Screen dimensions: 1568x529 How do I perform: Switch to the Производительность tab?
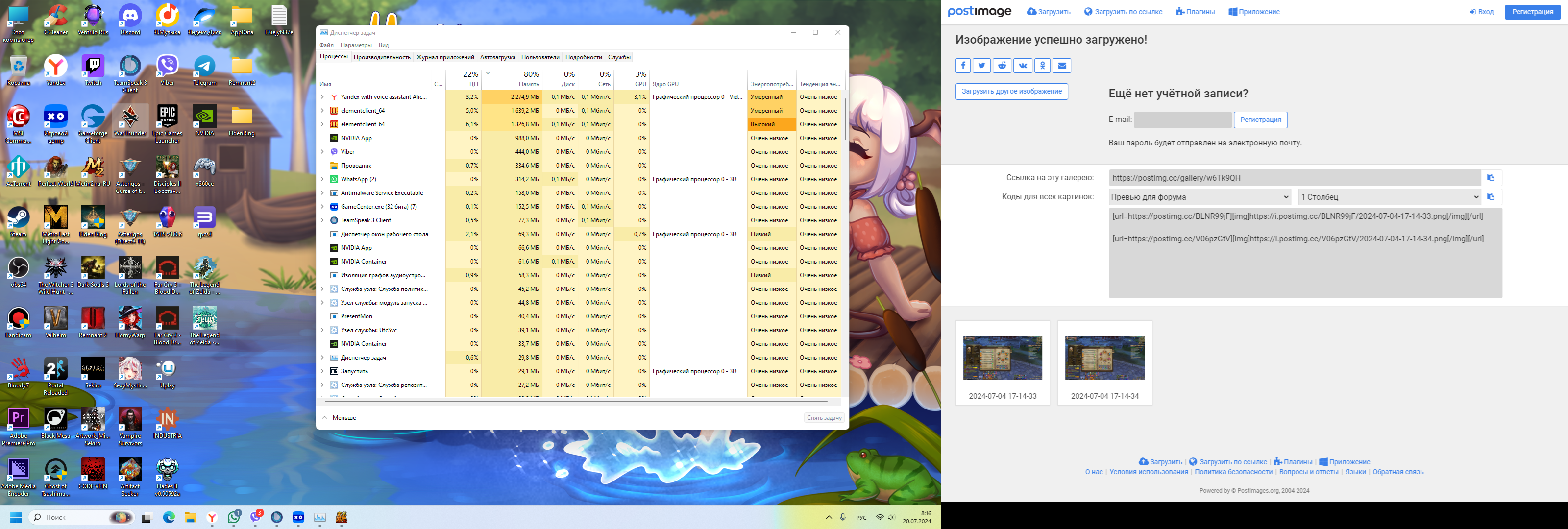pos(382,57)
